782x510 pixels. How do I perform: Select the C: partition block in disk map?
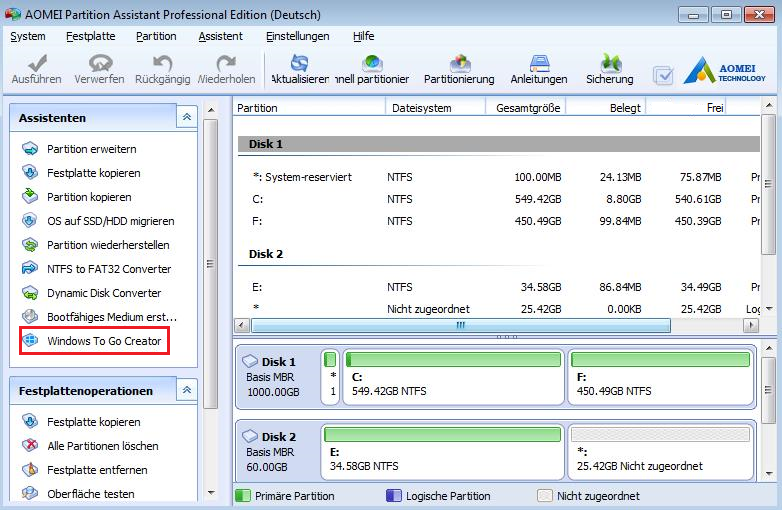(x=453, y=376)
